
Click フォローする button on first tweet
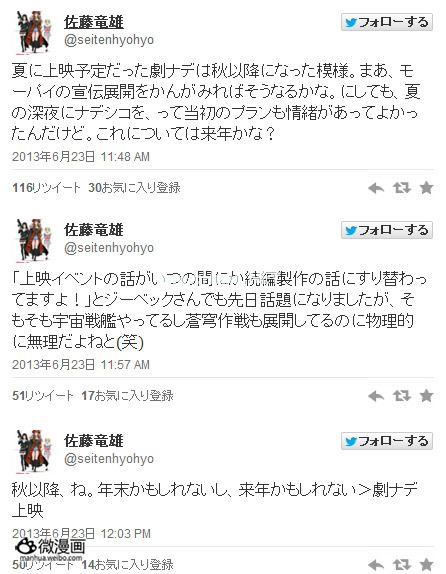(387, 22)
